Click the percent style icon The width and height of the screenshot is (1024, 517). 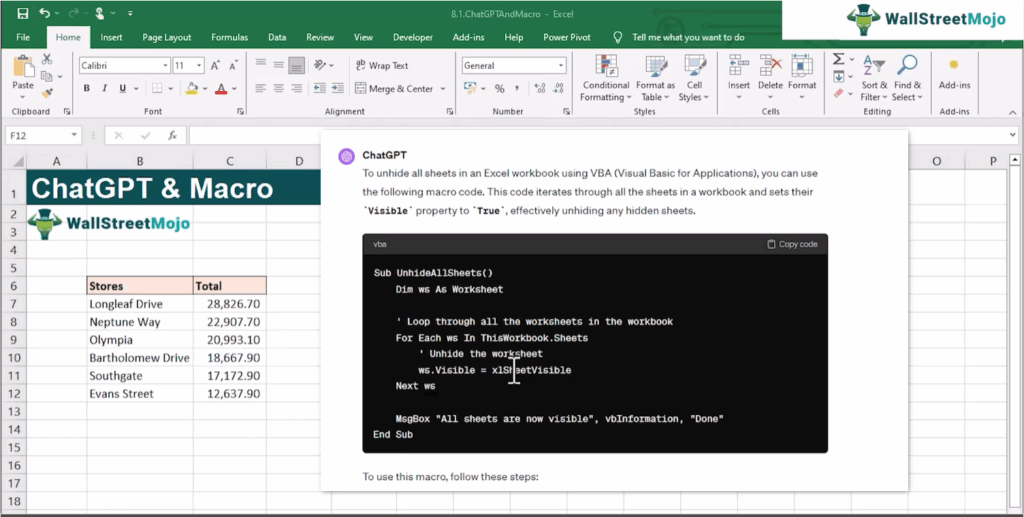[500, 88]
